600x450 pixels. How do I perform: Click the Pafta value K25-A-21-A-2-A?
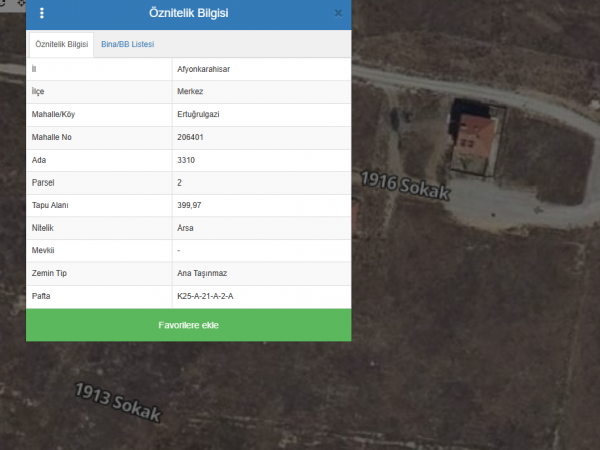point(211,297)
